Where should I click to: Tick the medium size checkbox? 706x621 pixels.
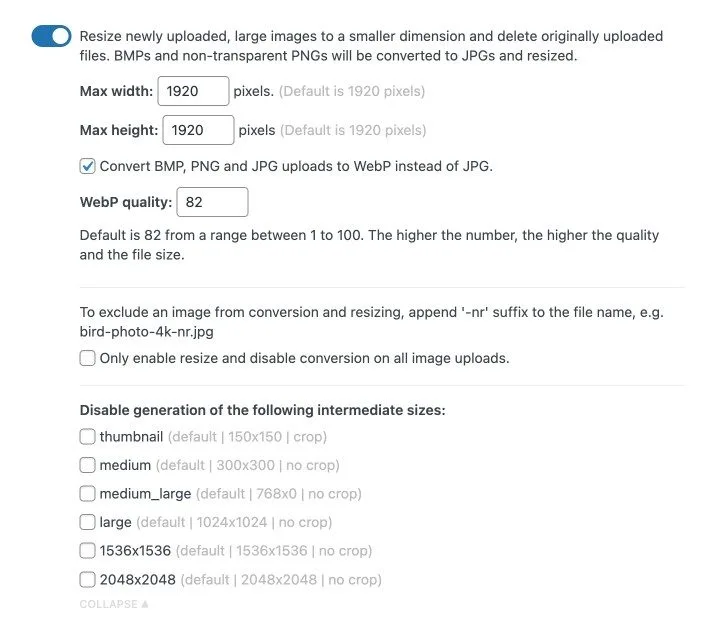coord(88,465)
